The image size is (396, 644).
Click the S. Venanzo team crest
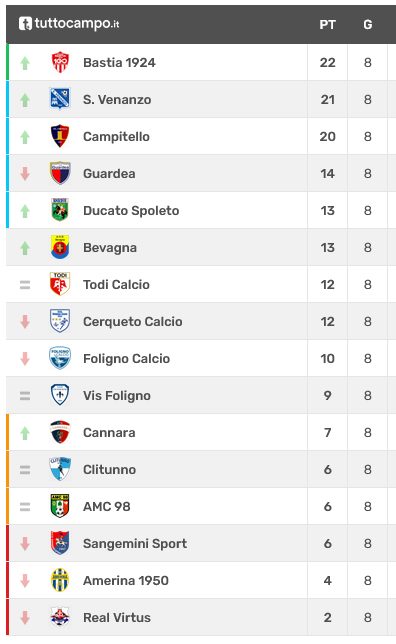pyautogui.click(x=60, y=99)
